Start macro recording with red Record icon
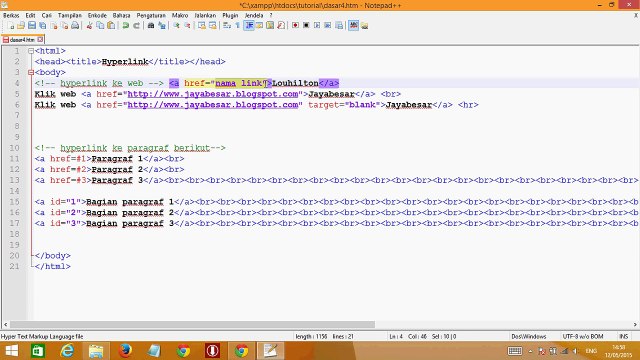 295,25
